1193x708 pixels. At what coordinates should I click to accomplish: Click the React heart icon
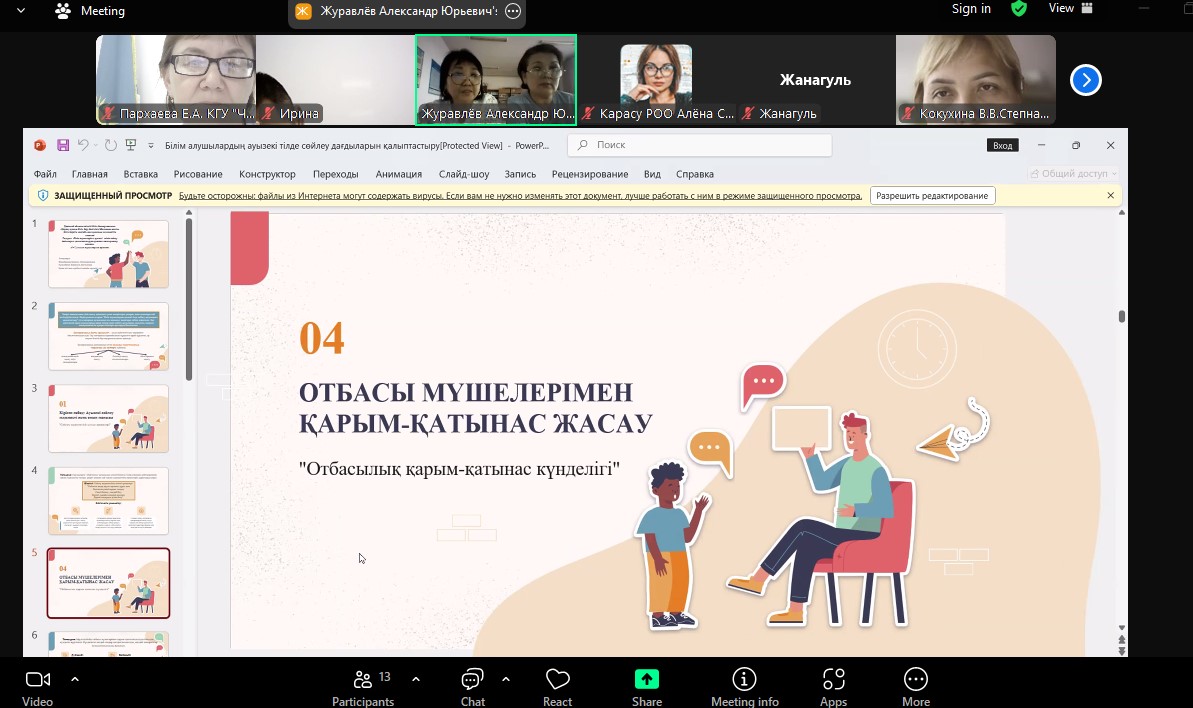[557, 685]
